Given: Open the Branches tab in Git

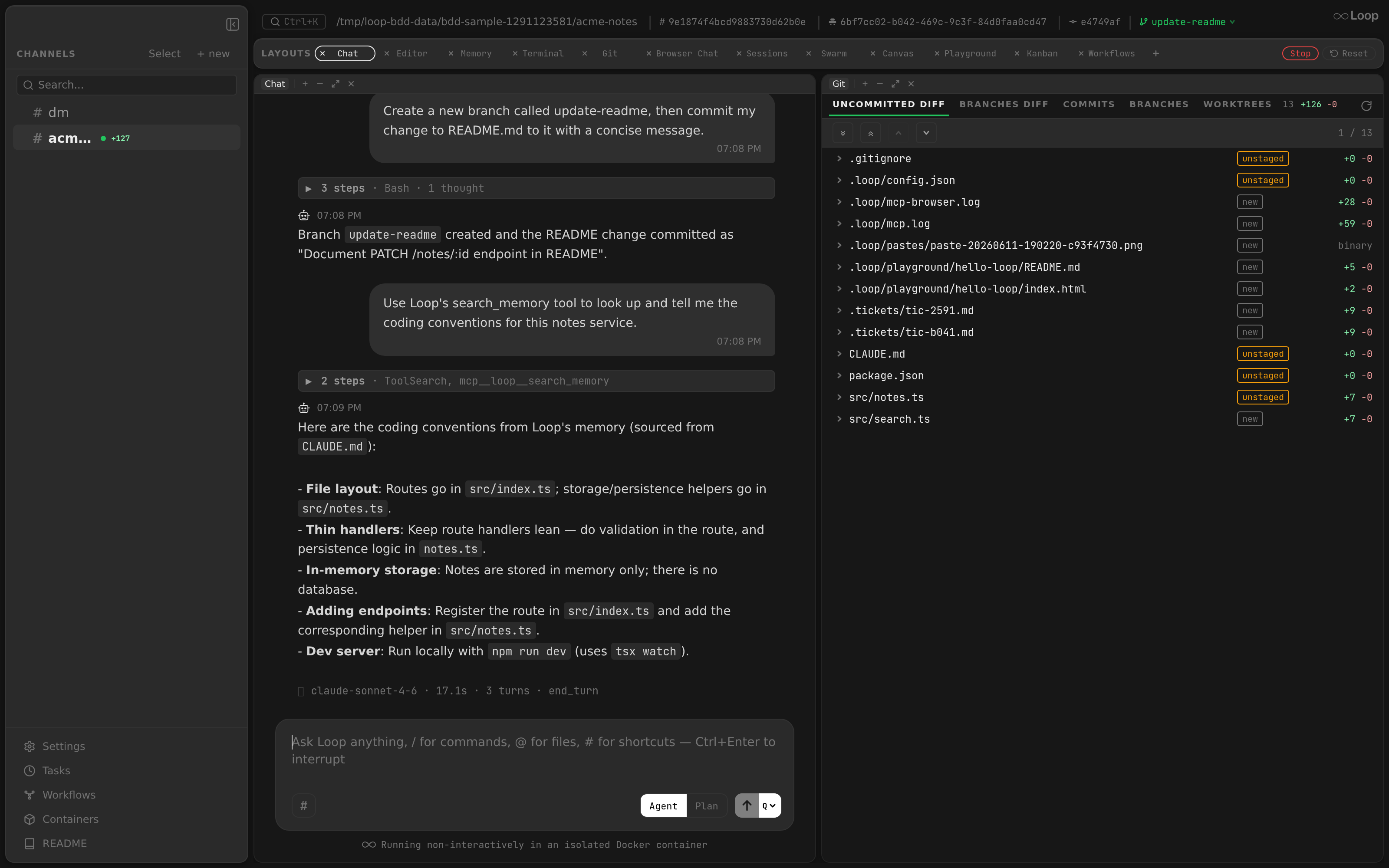Looking at the screenshot, I should coord(1159,104).
